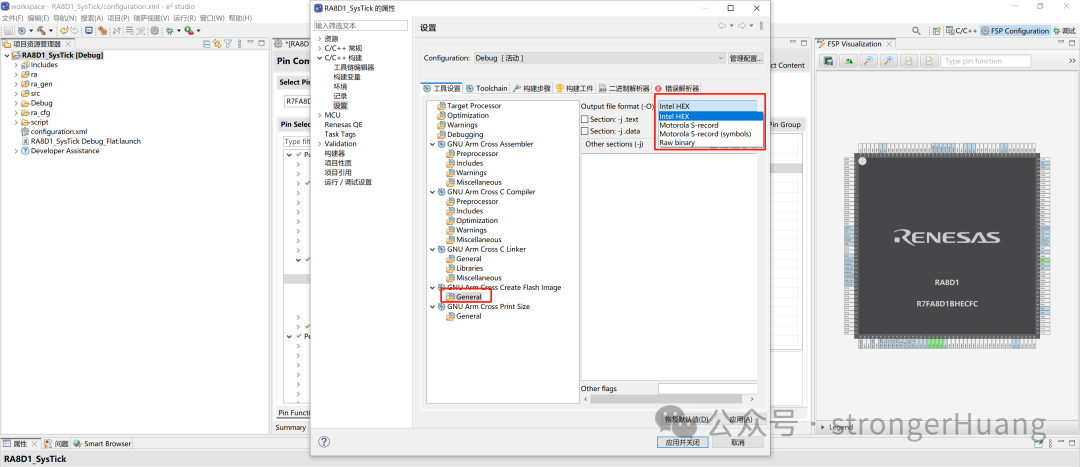Click the debug bug icon in toolbar
Viewport: 1080px width, 467px height.
[168, 31]
